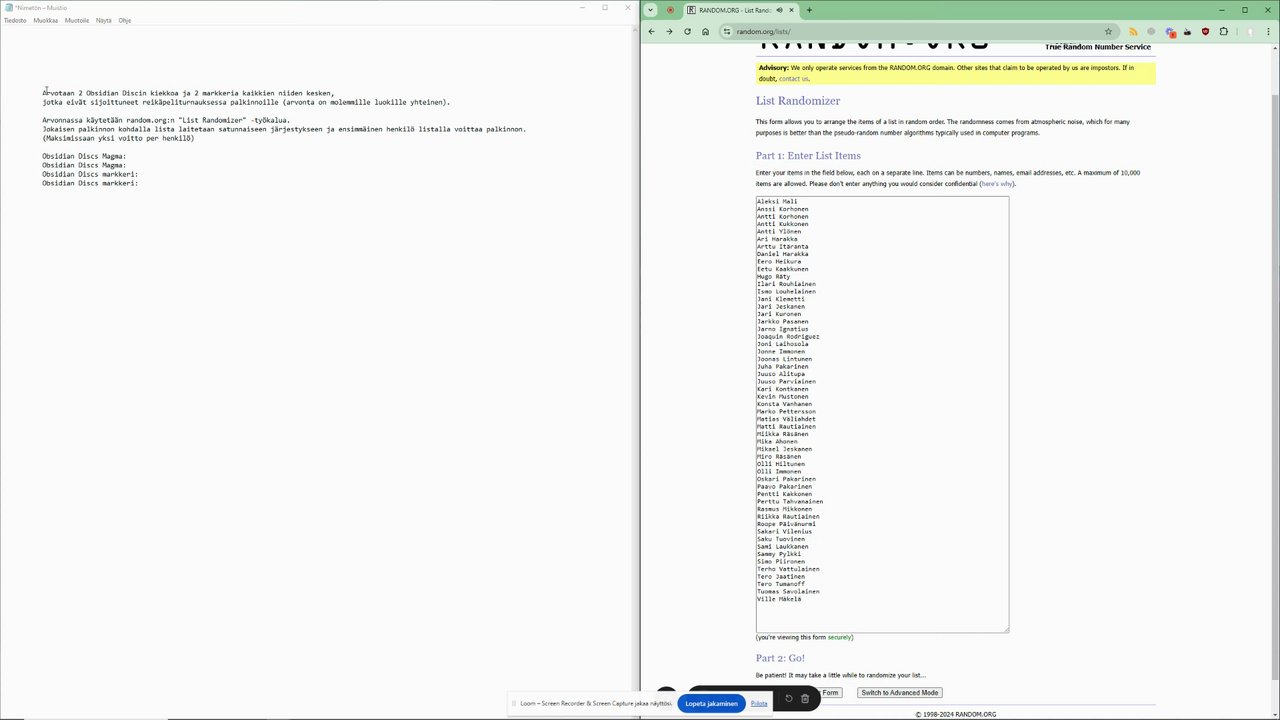Go forward in the browser
The image size is (1280, 720).
pos(669,31)
